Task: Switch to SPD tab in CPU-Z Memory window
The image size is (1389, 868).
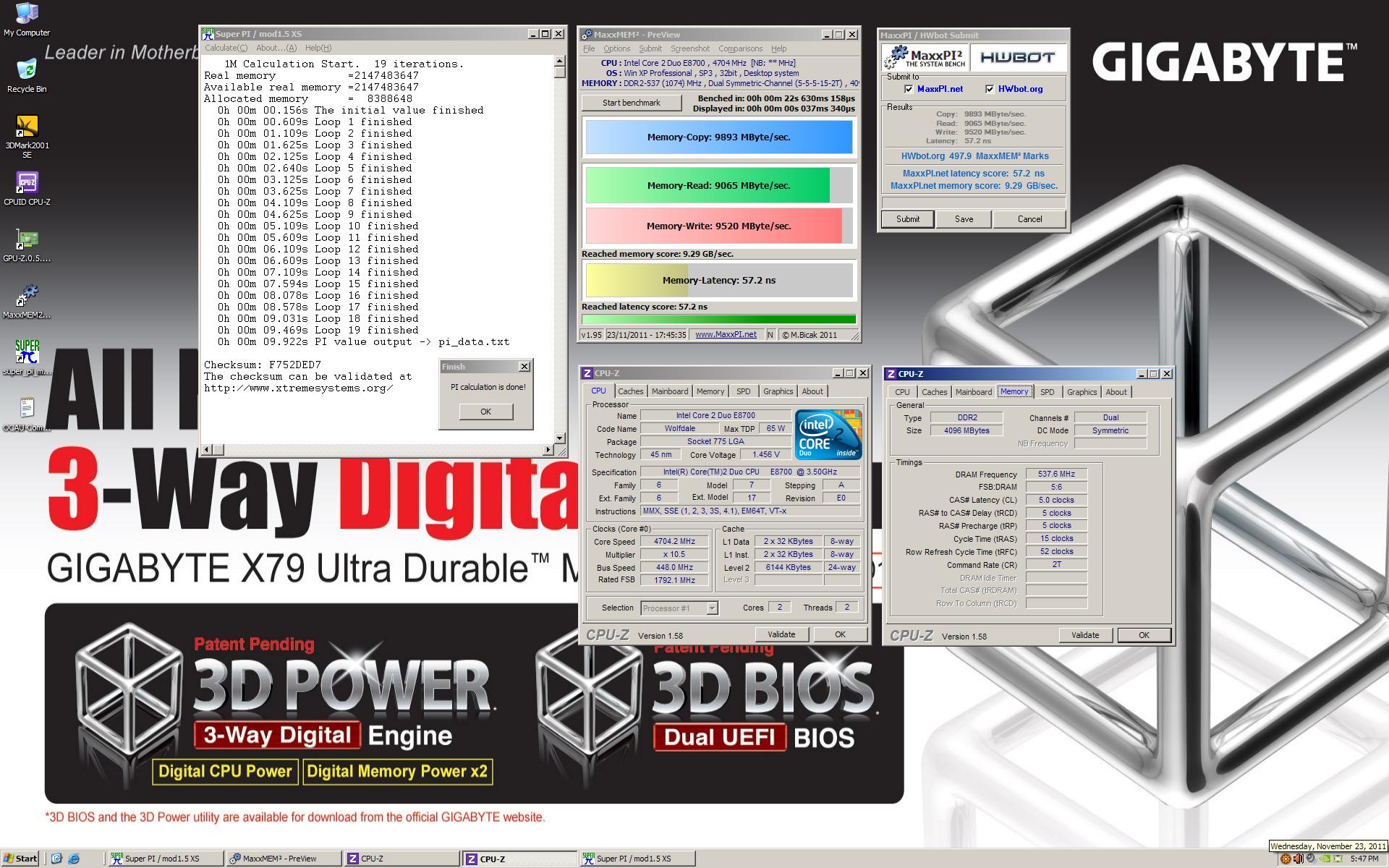Action: 1047,392
